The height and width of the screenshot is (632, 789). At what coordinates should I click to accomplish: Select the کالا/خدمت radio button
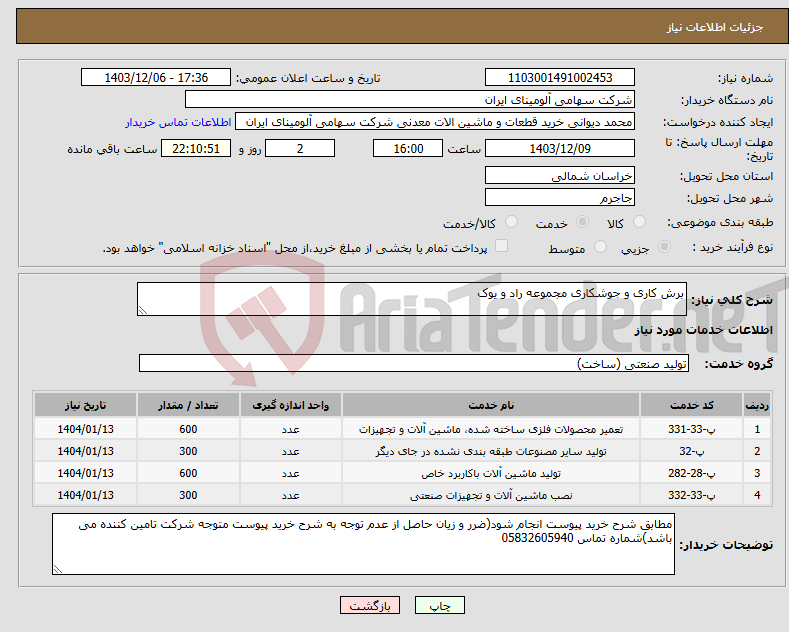[511, 222]
